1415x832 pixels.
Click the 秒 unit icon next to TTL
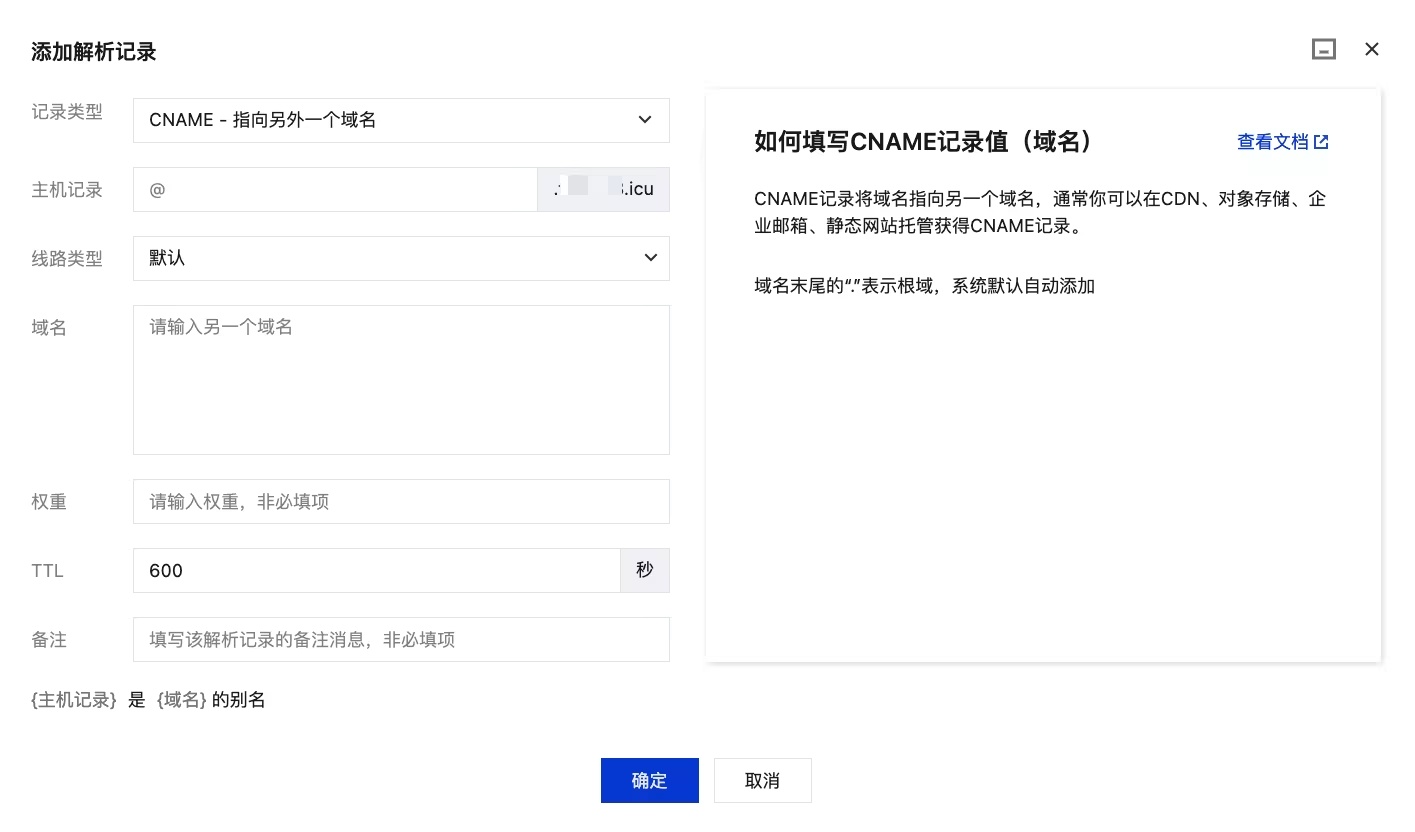pos(645,570)
